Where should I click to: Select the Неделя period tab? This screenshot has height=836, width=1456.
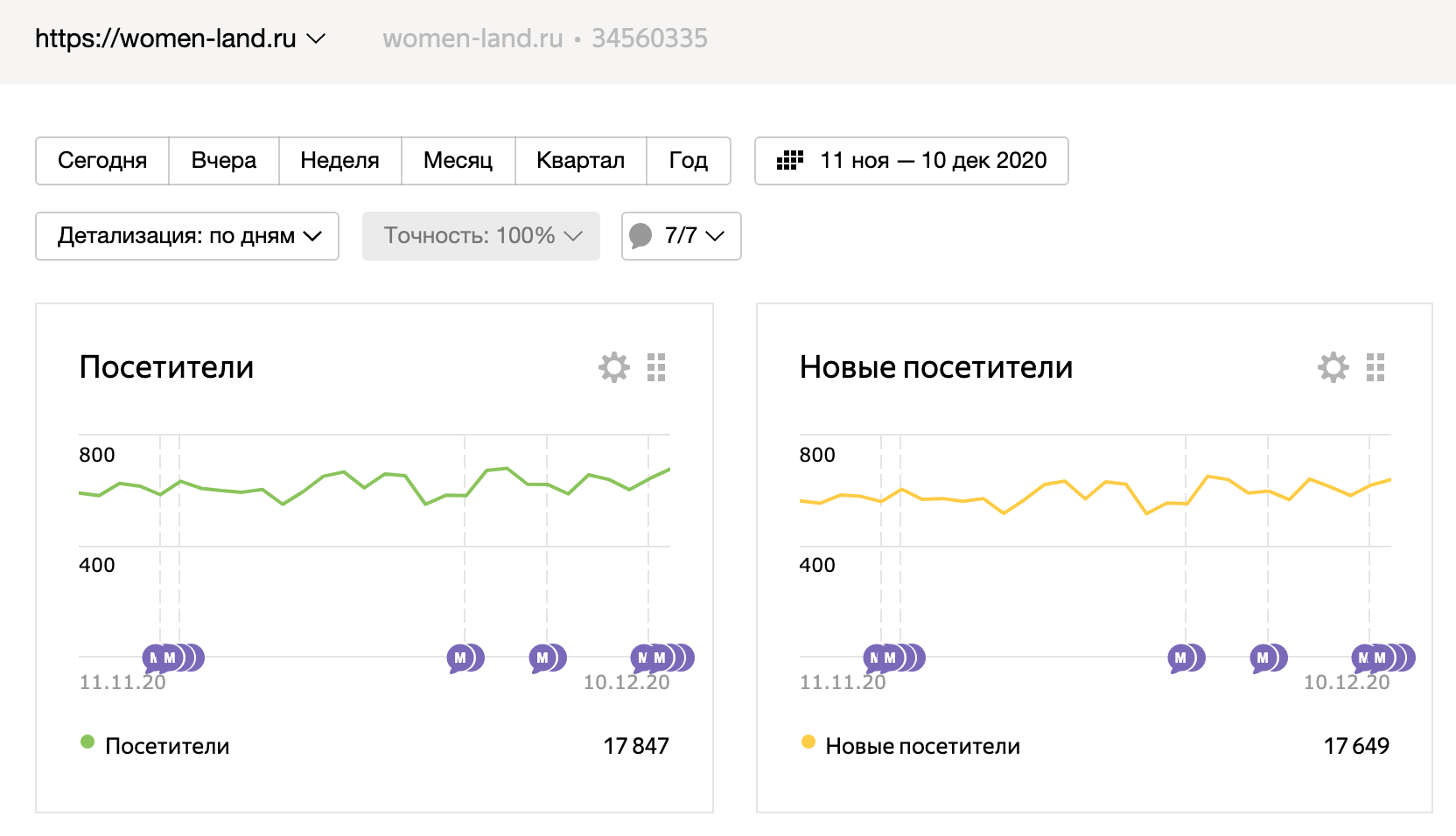[339, 161]
